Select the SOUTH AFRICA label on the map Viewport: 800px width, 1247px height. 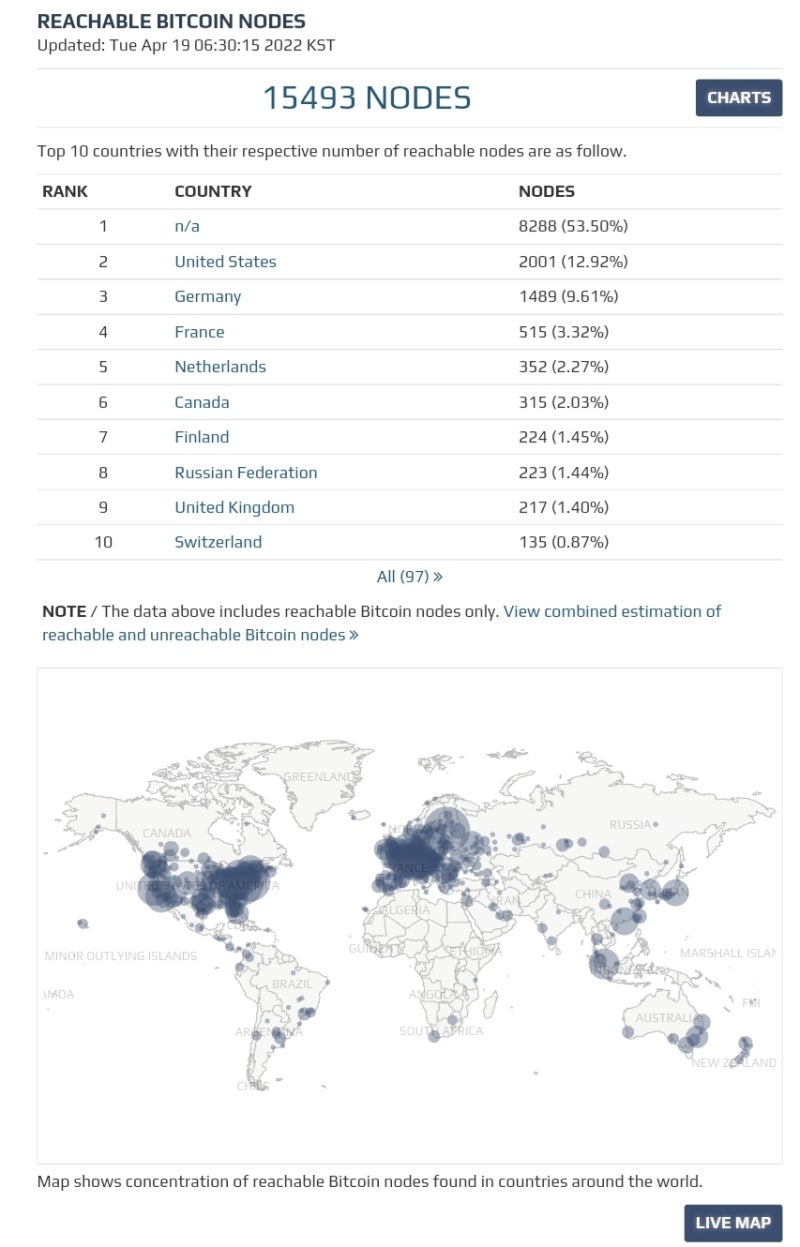[x=441, y=1031]
